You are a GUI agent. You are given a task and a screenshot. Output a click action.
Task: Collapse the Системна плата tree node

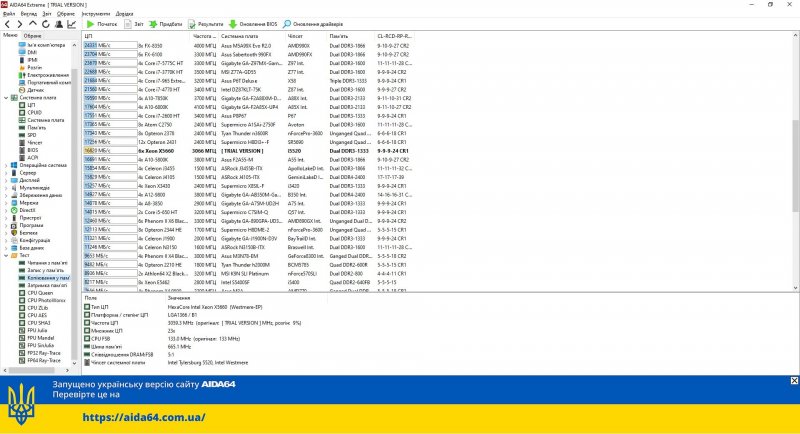point(6,98)
